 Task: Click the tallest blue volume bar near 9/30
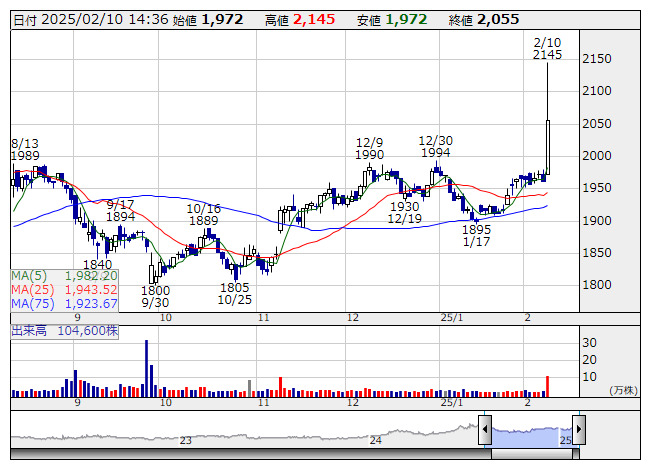pyautogui.click(x=147, y=368)
